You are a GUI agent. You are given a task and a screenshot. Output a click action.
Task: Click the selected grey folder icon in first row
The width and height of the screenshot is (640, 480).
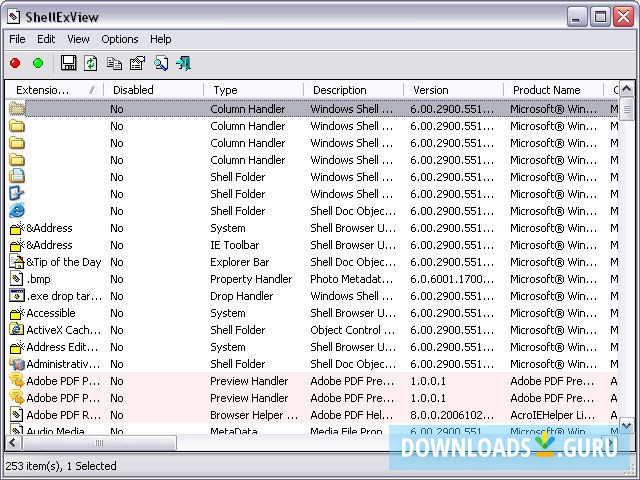[17, 109]
